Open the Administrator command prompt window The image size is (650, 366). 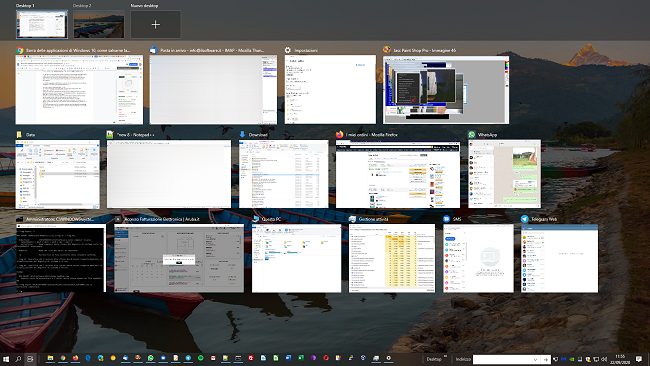click(x=61, y=258)
